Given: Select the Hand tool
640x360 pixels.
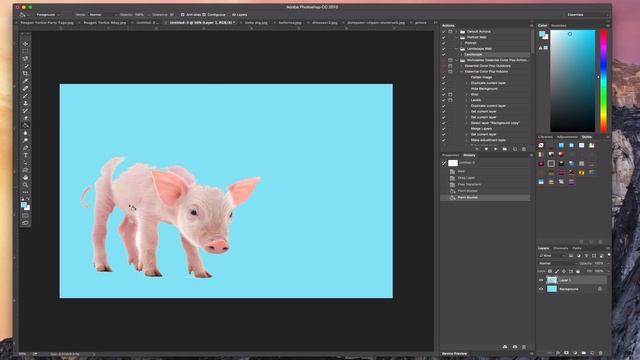Looking at the screenshot, I should (25, 178).
